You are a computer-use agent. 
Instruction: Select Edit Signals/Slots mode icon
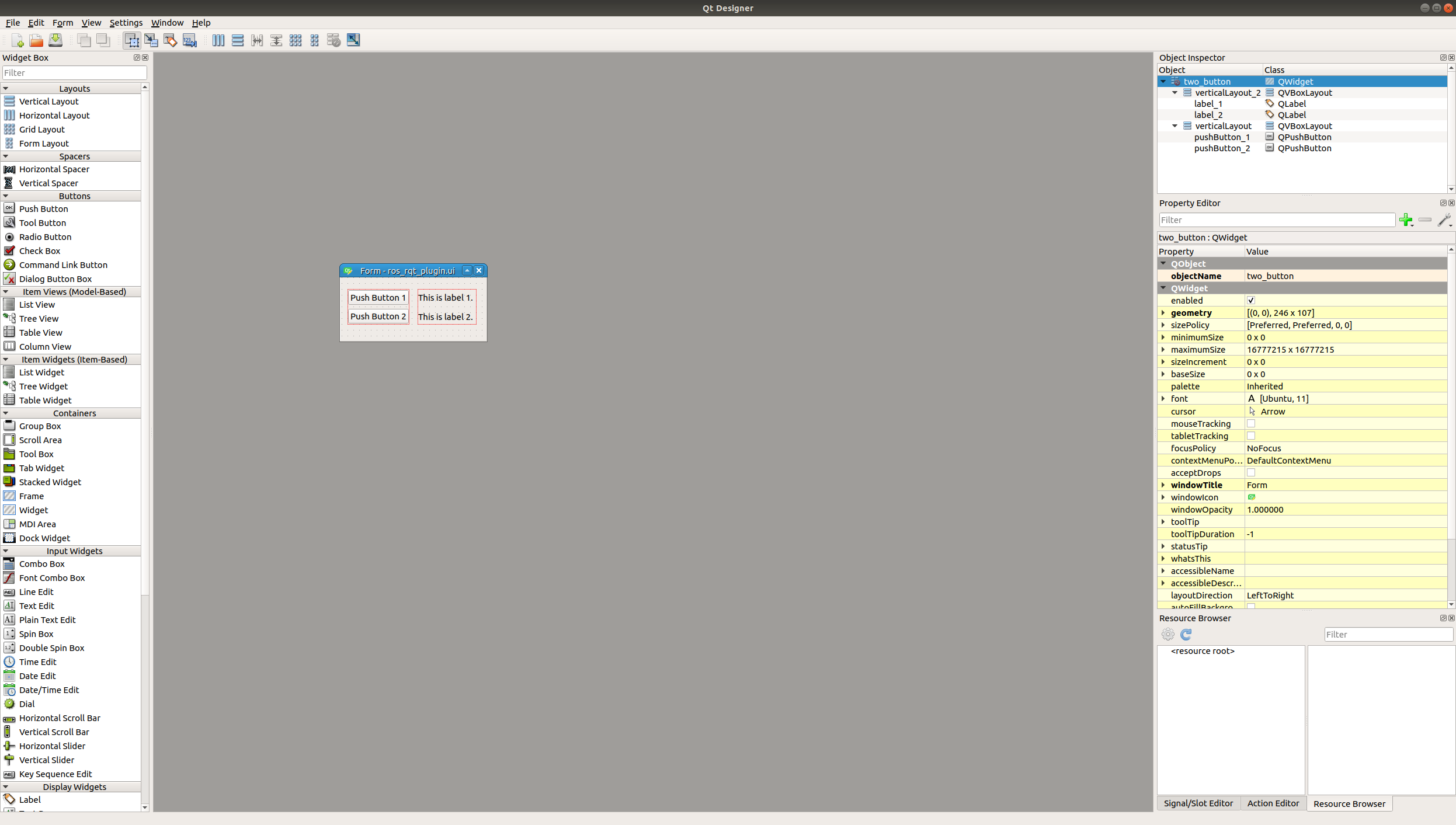pos(151,40)
